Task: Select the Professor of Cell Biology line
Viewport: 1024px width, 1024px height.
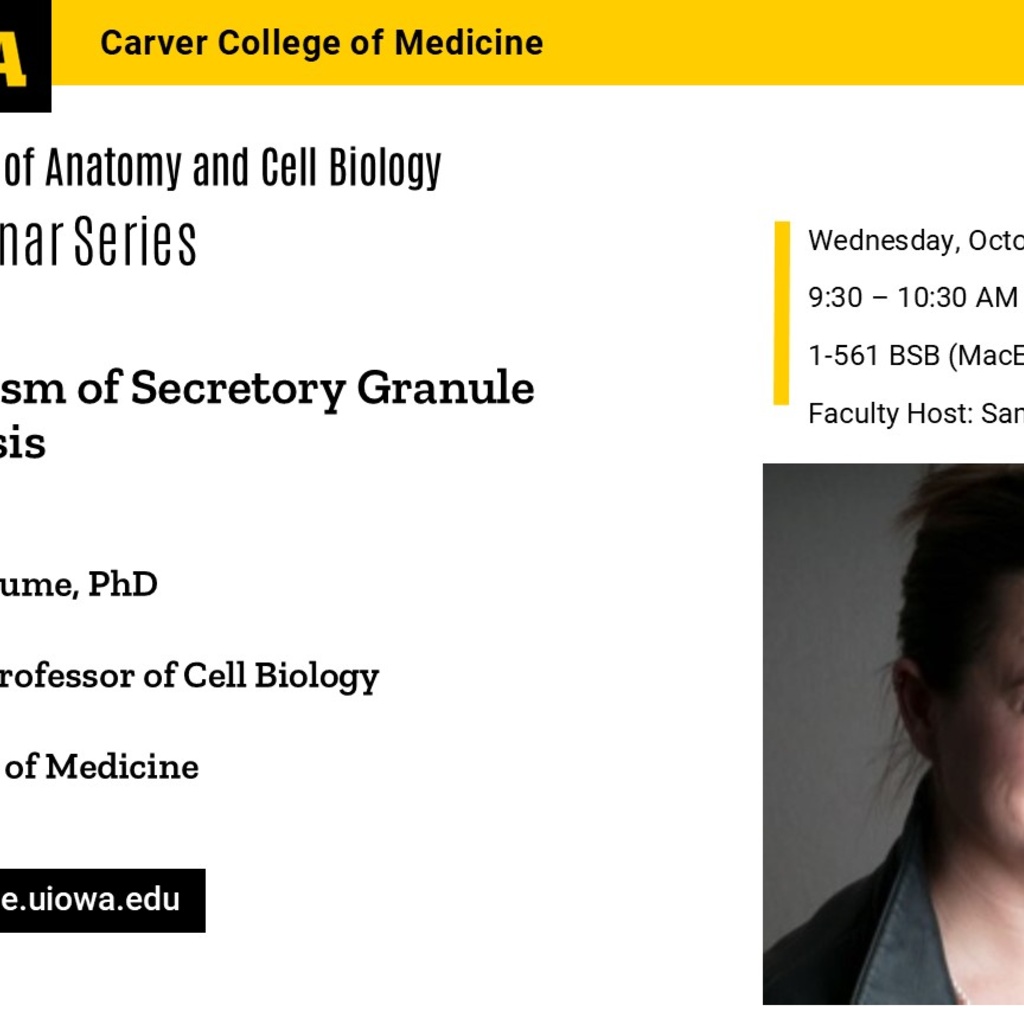Action: [x=190, y=676]
